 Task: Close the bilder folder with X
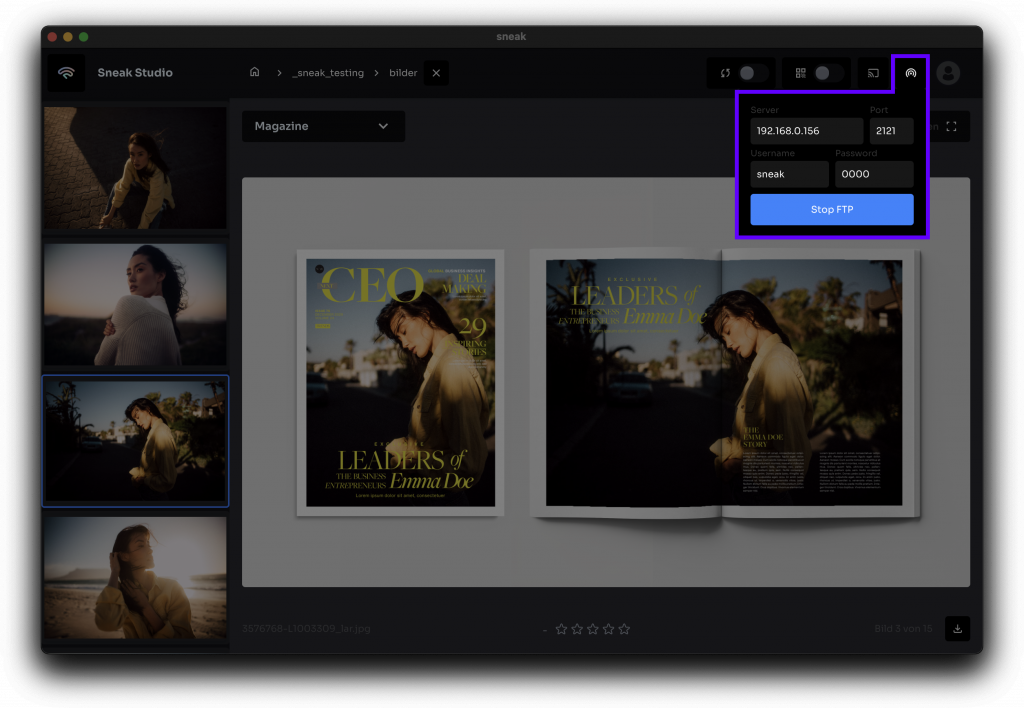point(436,73)
